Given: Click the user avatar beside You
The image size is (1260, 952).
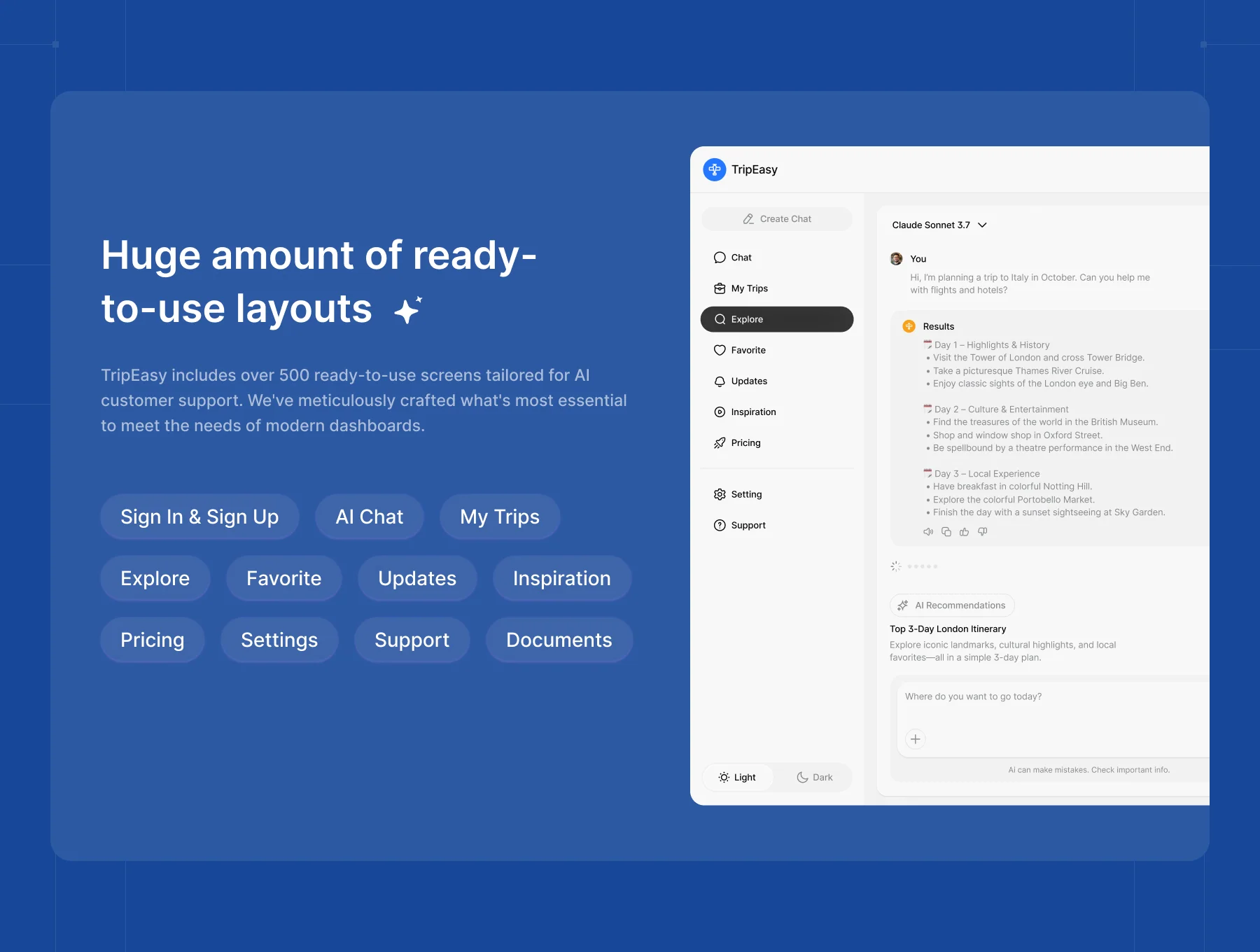Looking at the screenshot, I should click(x=897, y=259).
